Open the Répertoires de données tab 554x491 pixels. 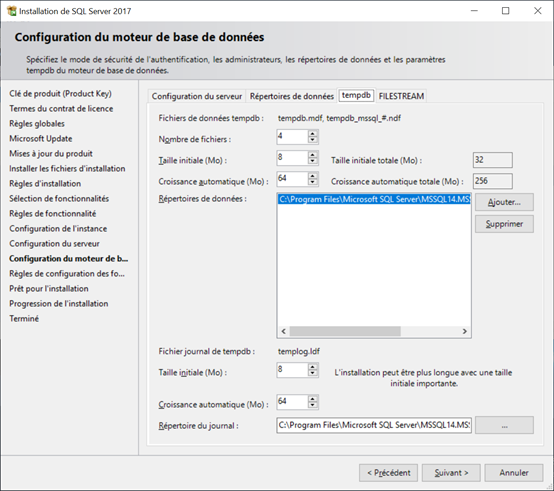pos(291,96)
